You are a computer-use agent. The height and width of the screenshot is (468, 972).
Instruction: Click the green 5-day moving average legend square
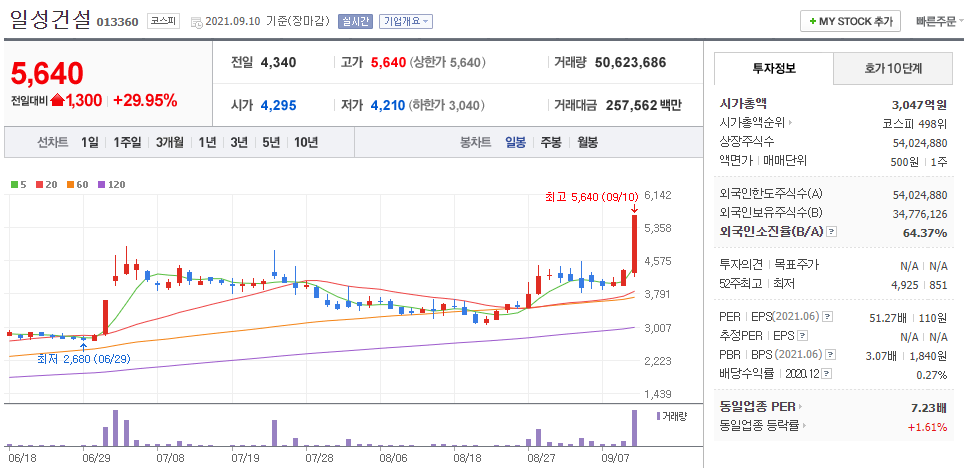click(x=14, y=184)
